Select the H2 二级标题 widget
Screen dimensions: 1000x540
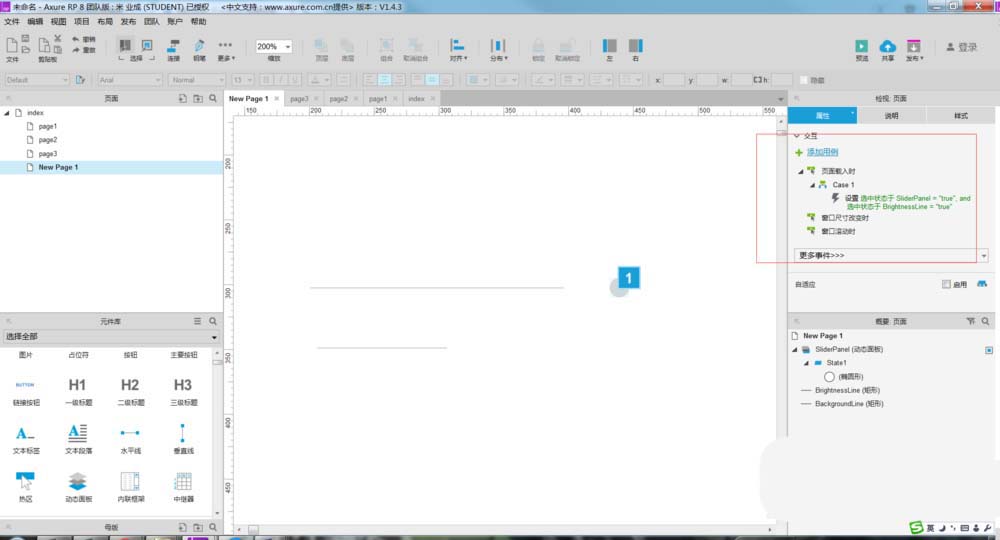click(130, 391)
